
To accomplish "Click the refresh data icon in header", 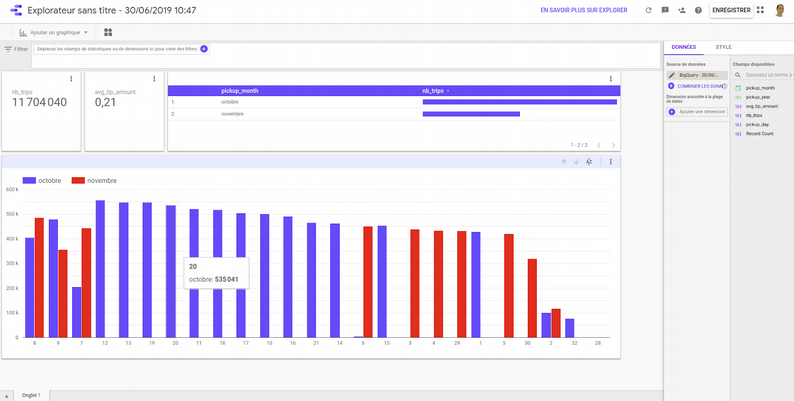I will pyautogui.click(x=649, y=10).
